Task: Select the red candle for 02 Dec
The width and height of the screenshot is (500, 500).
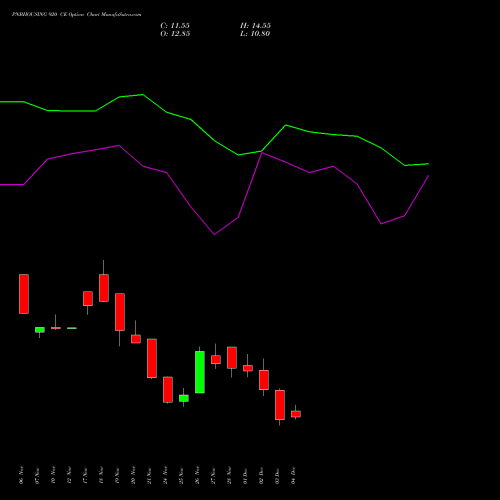Action: [x=264, y=380]
